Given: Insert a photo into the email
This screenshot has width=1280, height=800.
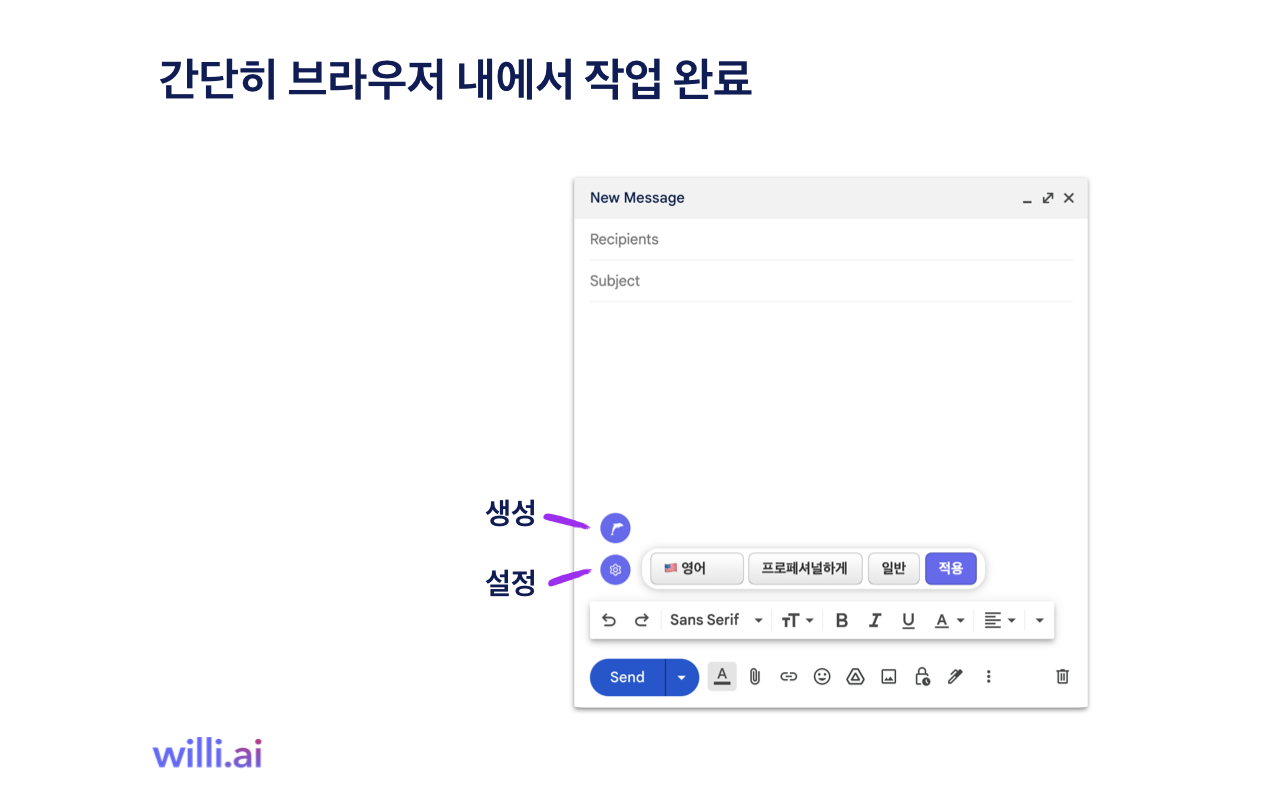Looking at the screenshot, I should click(888, 677).
